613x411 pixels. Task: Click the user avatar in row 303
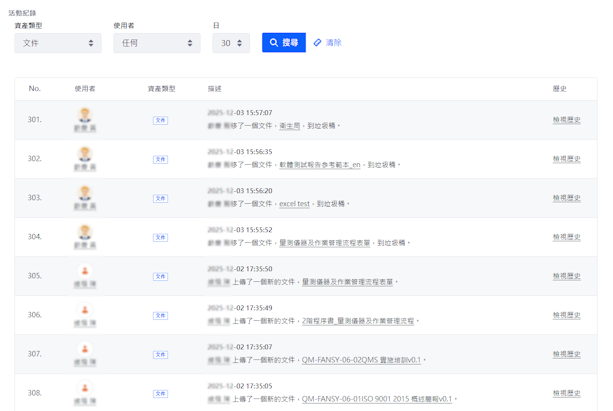pyautogui.click(x=85, y=193)
